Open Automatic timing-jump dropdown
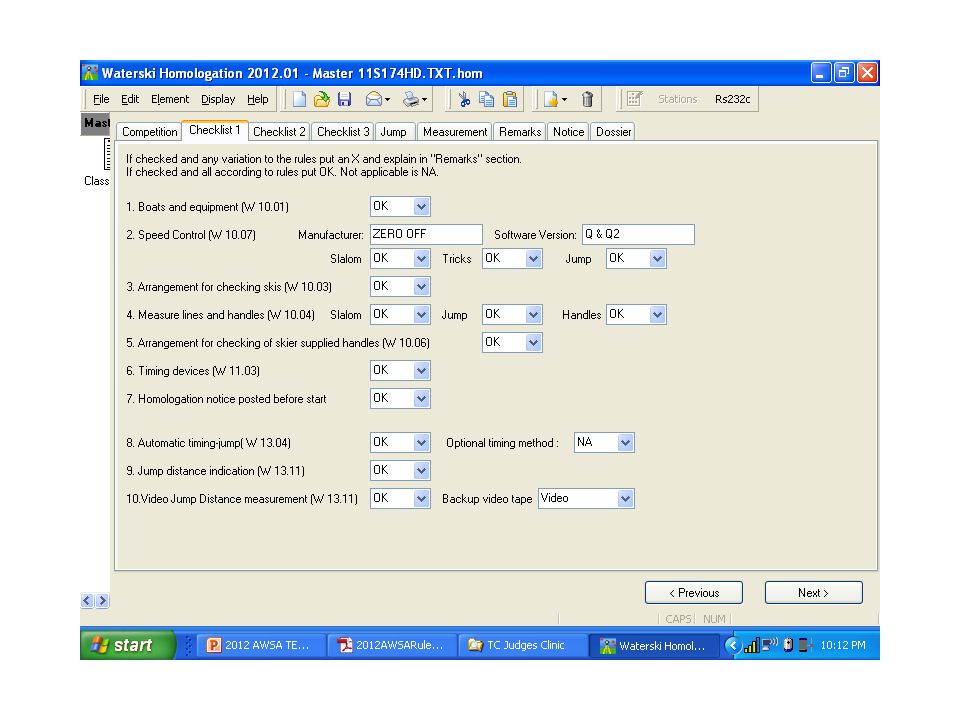 [421, 443]
